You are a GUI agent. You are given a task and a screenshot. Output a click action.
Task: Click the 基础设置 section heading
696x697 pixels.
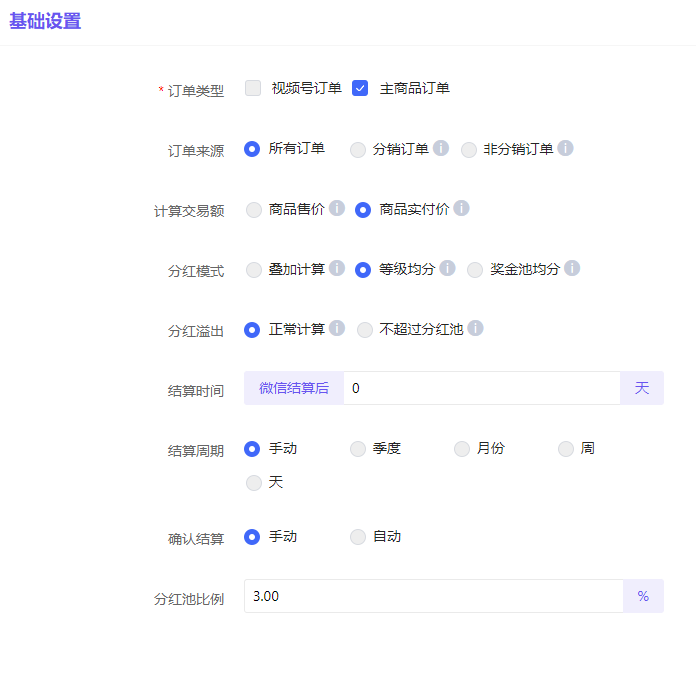click(x=45, y=21)
